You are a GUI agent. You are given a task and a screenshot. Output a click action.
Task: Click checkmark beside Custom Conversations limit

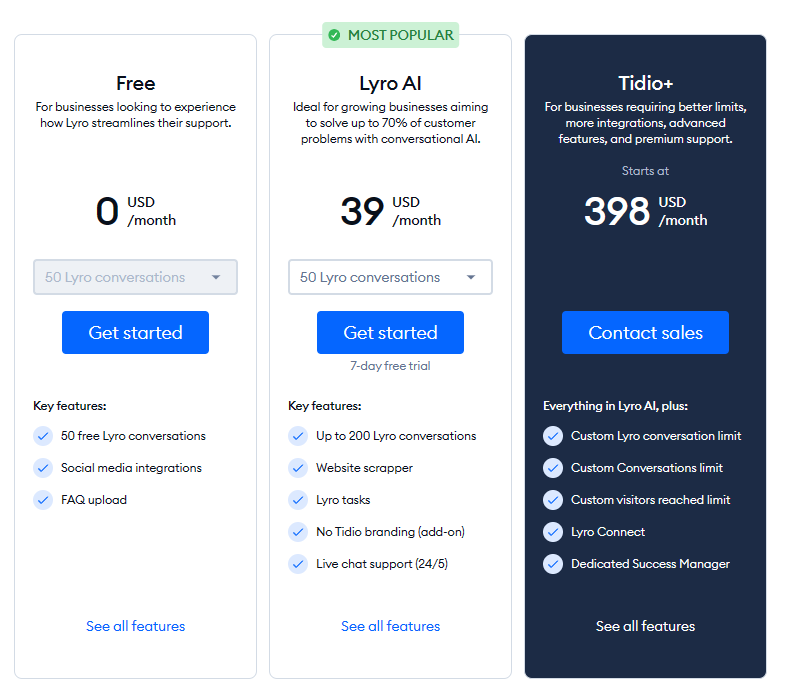553,468
